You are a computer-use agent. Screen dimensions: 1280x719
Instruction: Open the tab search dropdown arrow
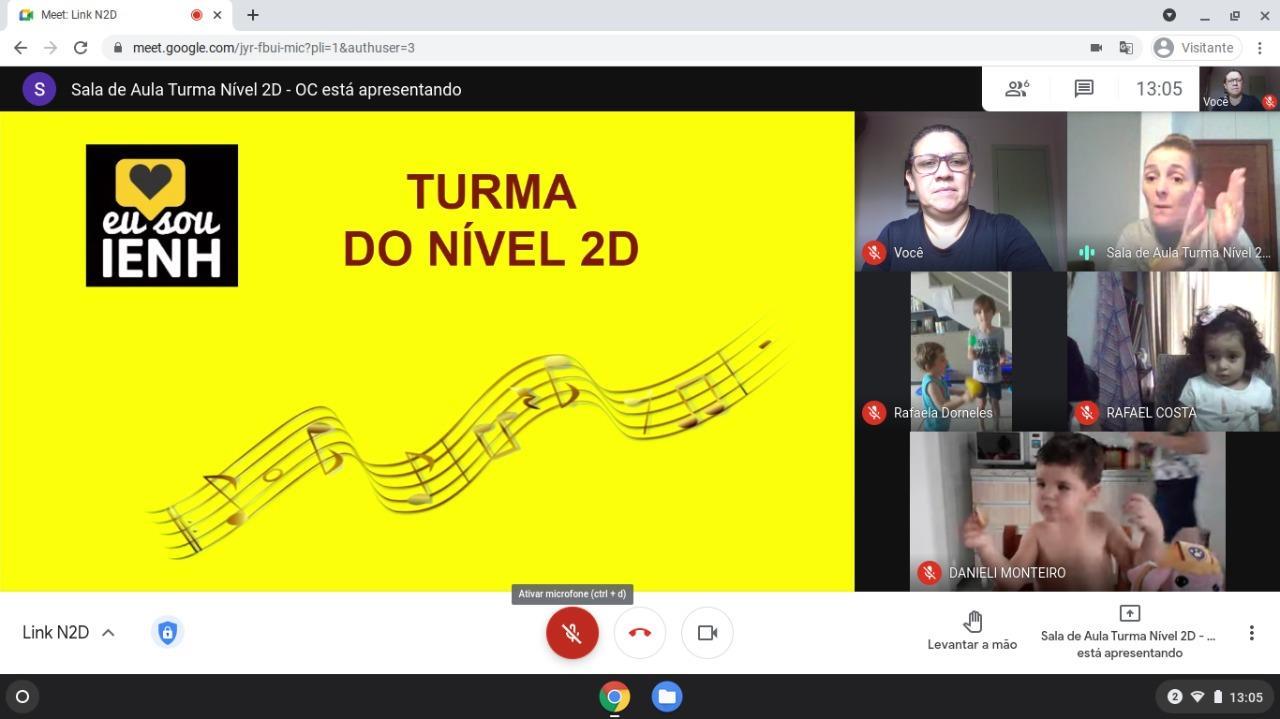[1169, 15]
